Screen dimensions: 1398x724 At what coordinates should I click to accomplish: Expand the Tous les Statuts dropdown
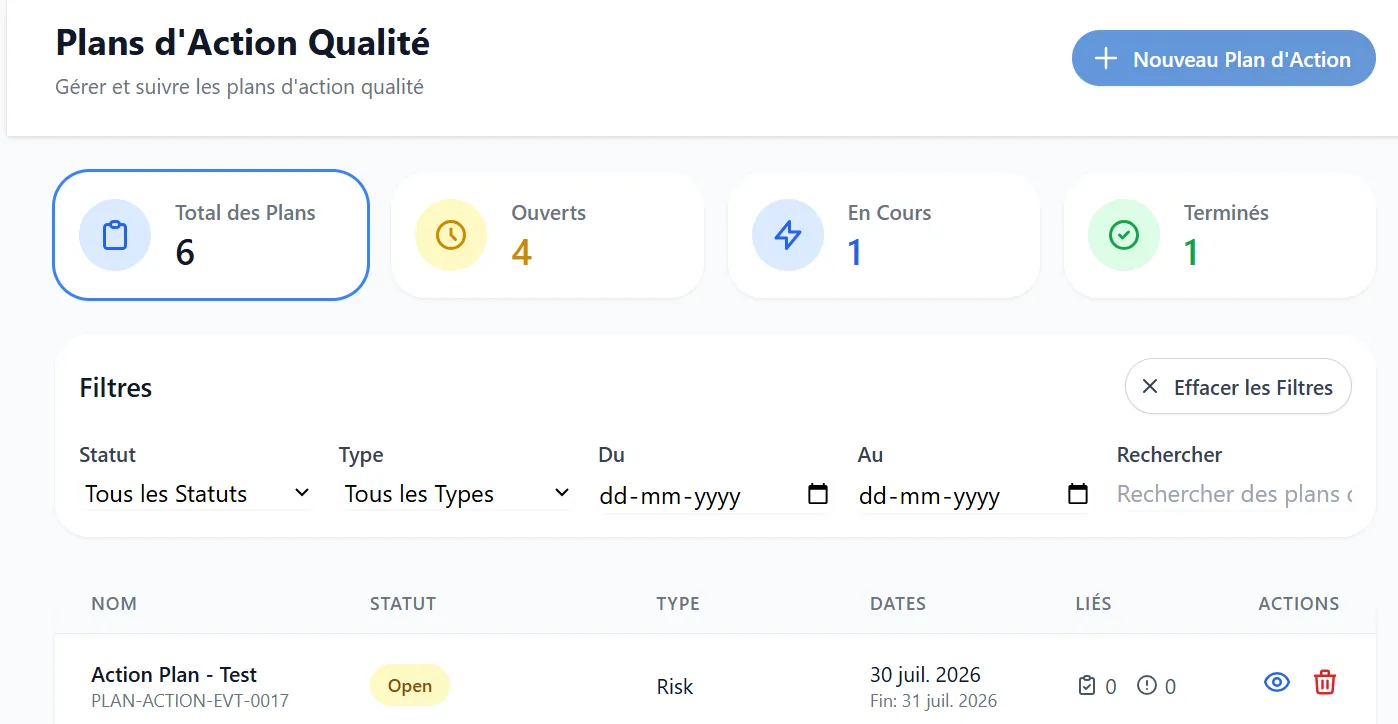pos(197,494)
